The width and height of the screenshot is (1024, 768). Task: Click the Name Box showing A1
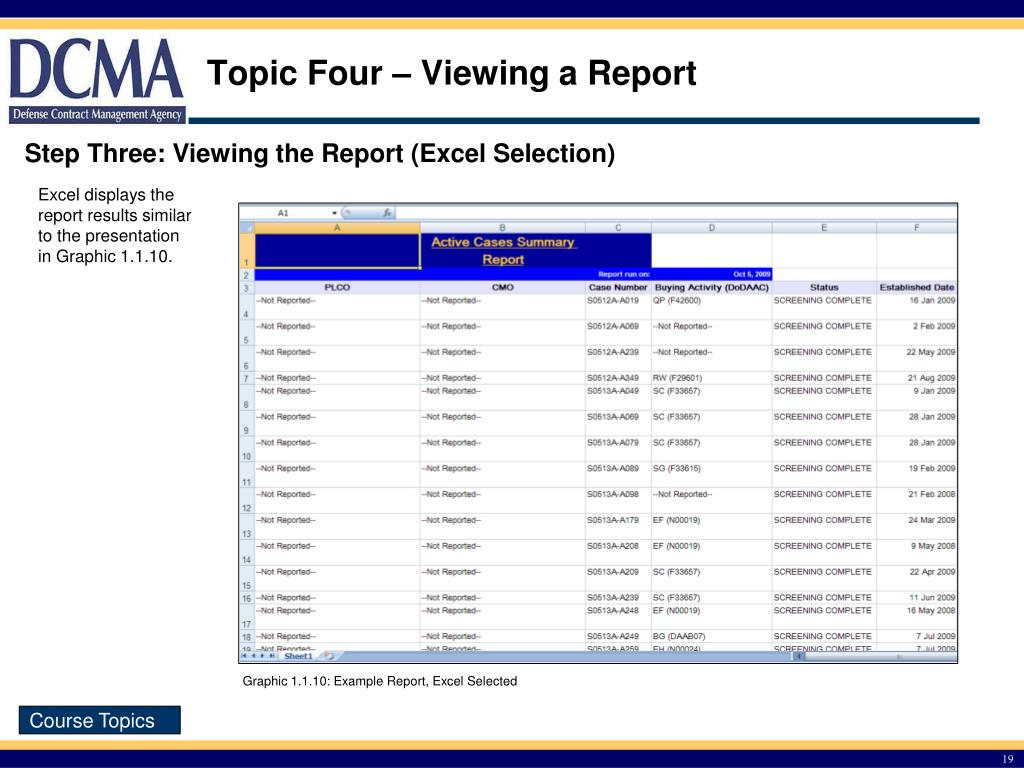(283, 213)
